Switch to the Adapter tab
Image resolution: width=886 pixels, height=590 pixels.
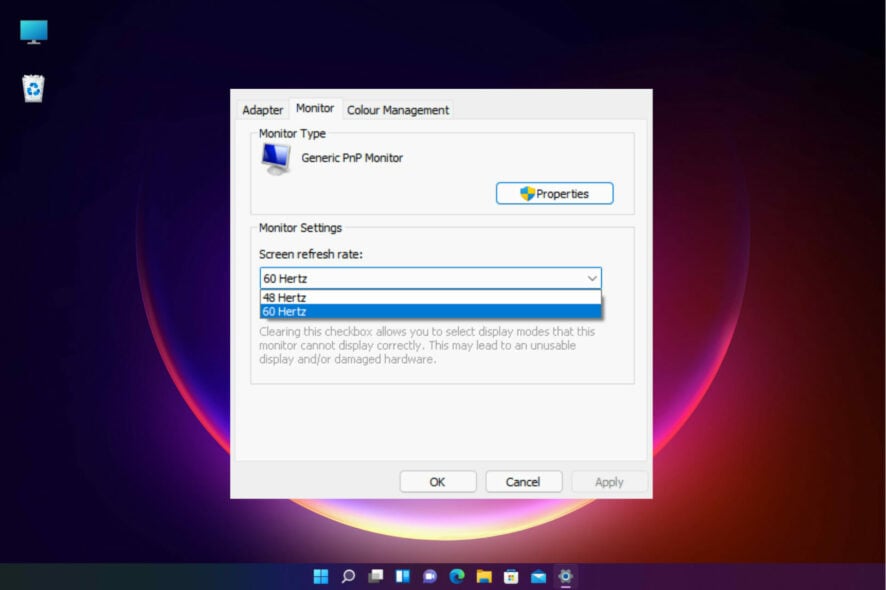[263, 110]
